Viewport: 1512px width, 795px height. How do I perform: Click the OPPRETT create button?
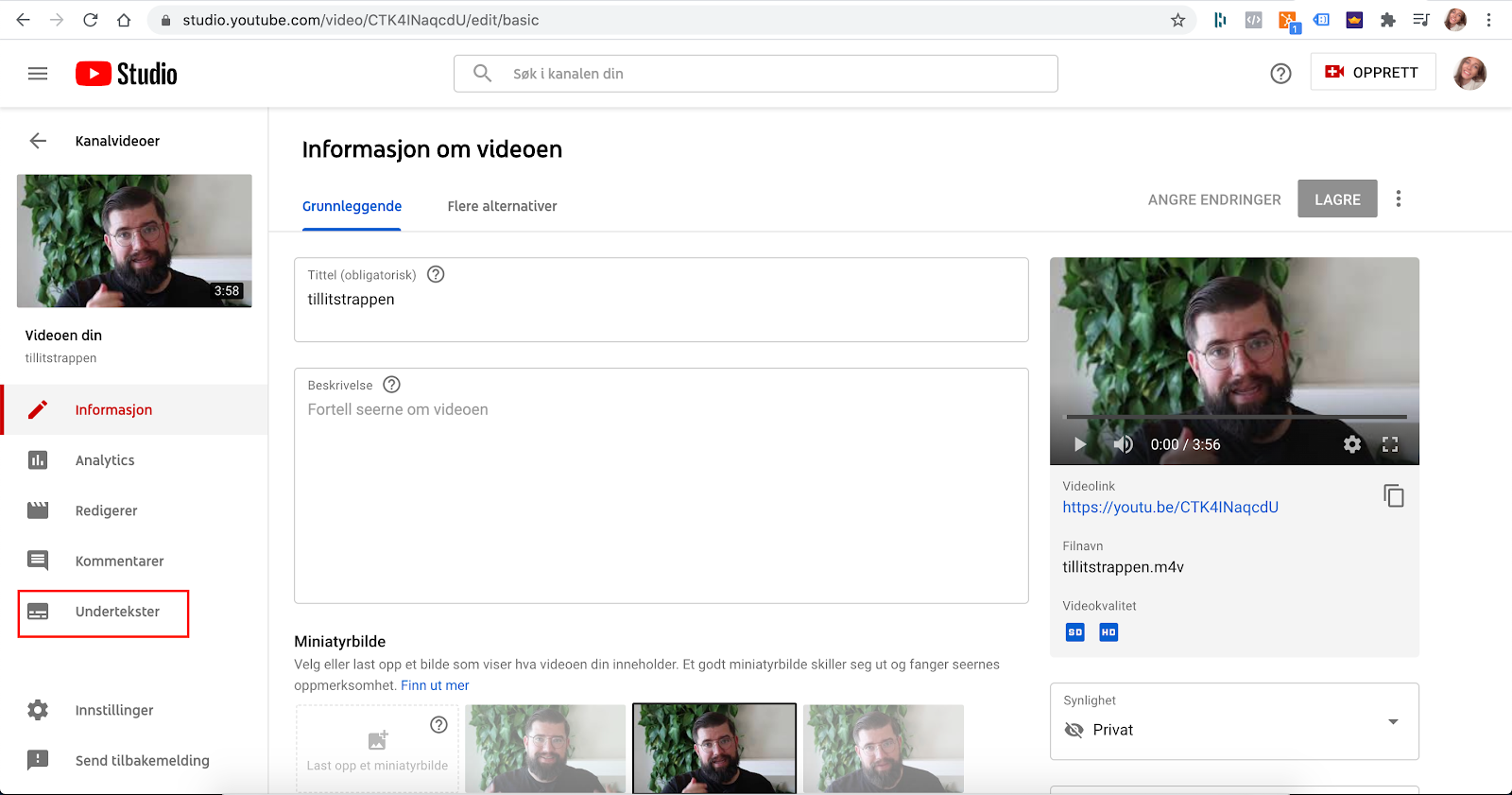(x=1372, y=72)
